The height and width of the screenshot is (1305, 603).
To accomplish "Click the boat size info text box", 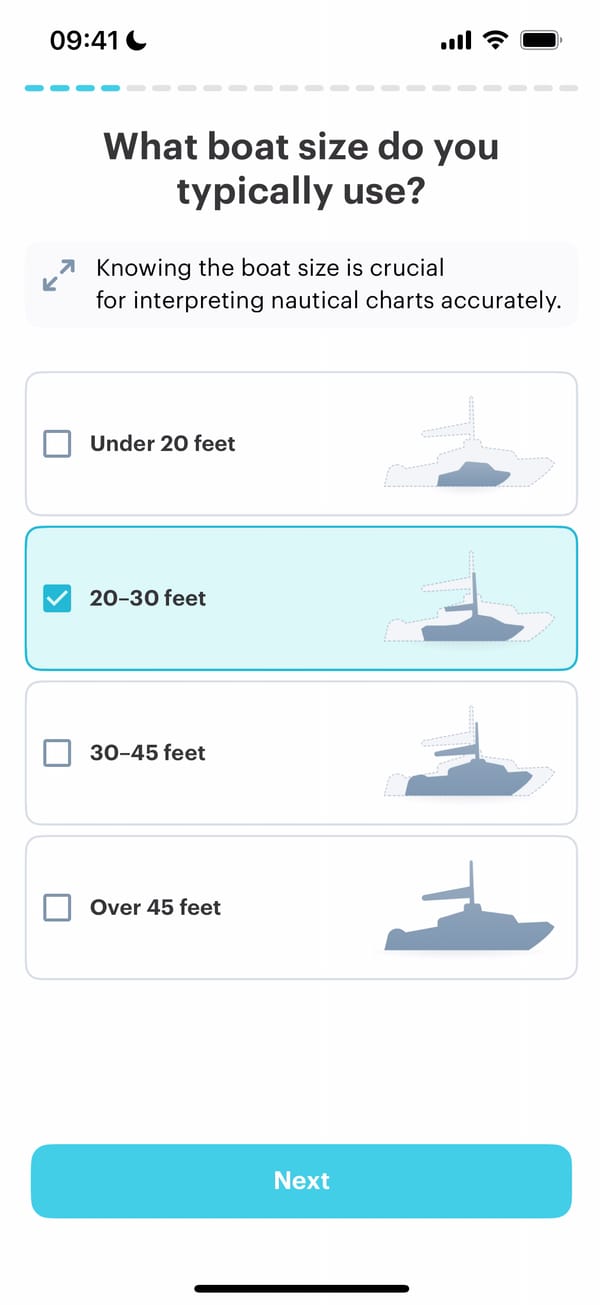I will click(x=320, y=284).
